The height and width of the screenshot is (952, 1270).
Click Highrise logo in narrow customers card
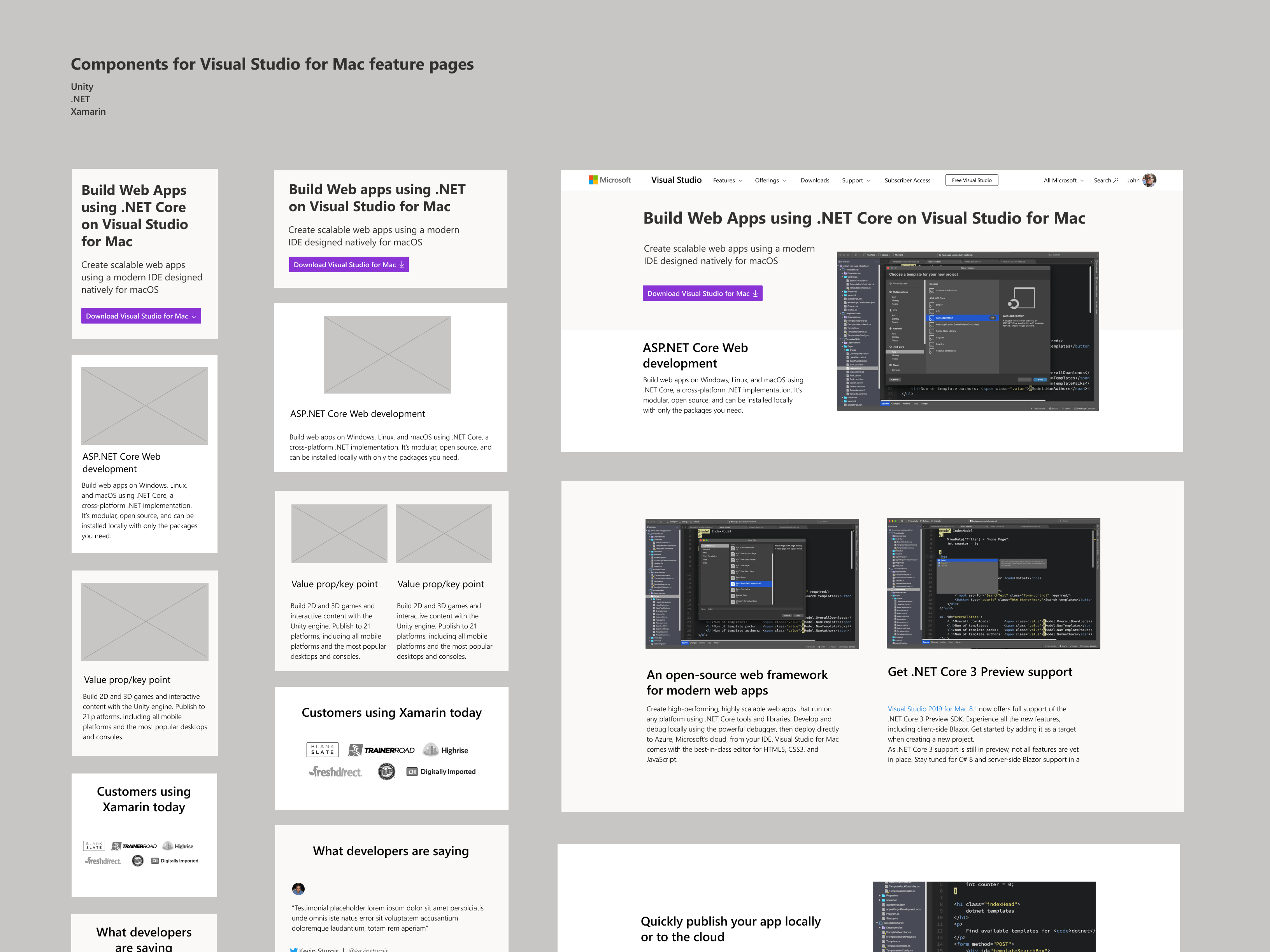[x=178, y=846]
